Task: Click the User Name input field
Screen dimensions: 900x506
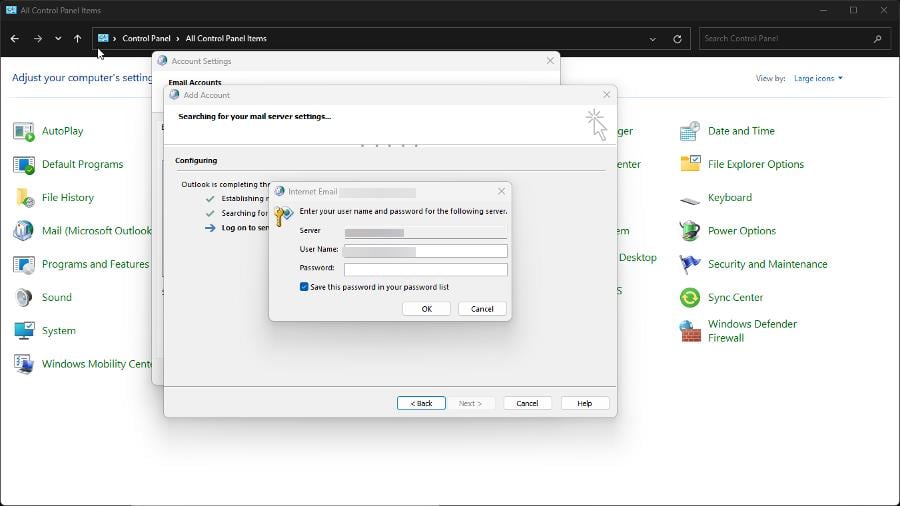Action: (x=425, y=251)
